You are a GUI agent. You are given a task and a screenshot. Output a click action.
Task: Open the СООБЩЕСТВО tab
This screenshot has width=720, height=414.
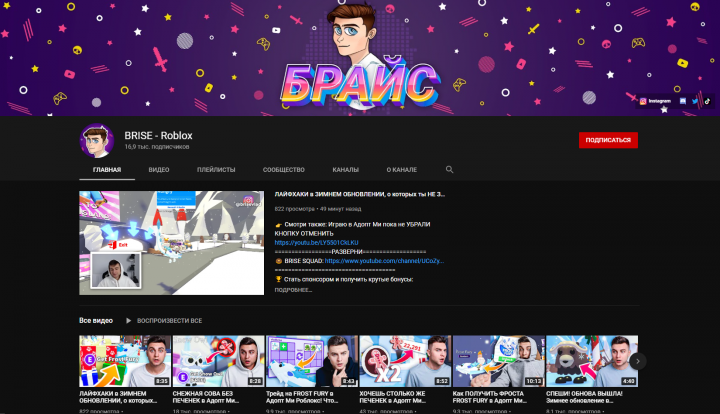[x=284, y=170]
